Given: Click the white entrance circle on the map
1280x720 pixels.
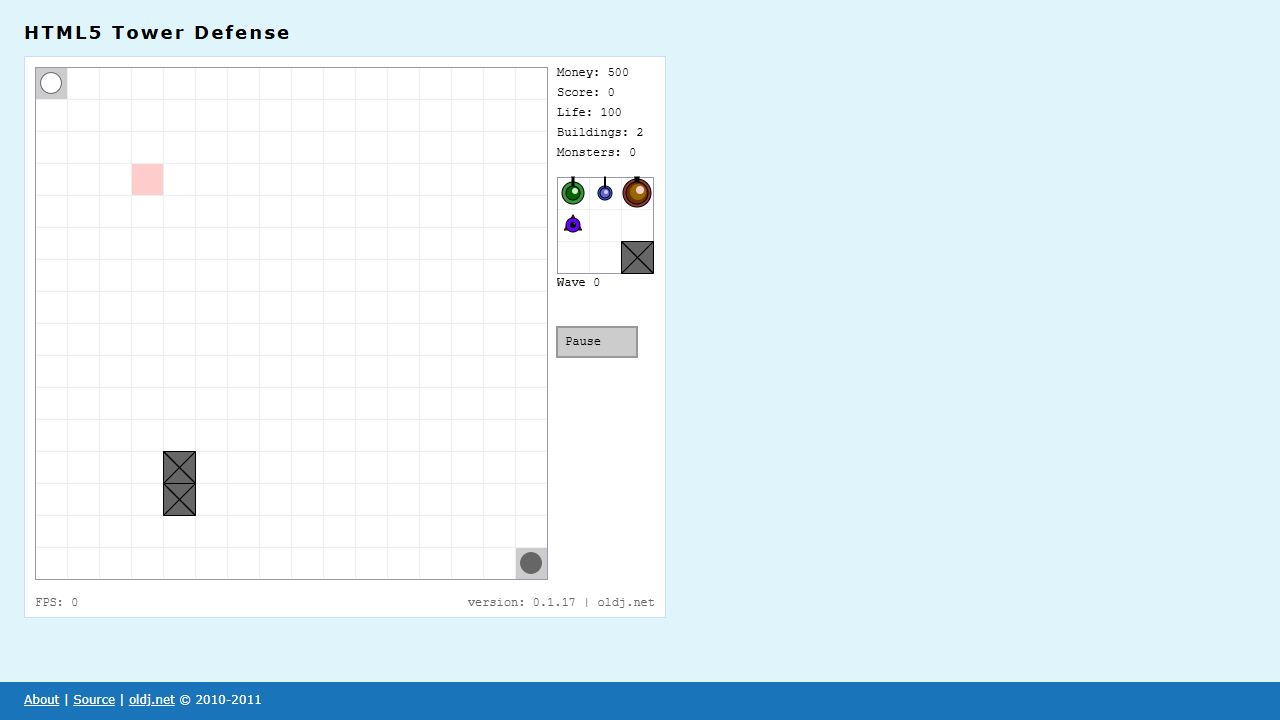Looking at the screenshot, I should point(51,83).
